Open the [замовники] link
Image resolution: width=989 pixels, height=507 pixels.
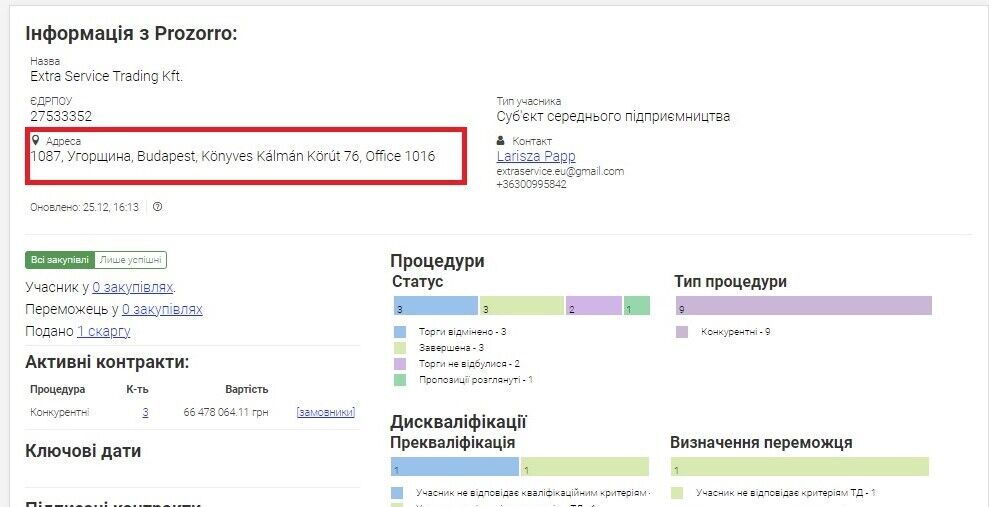pos(325,412)
